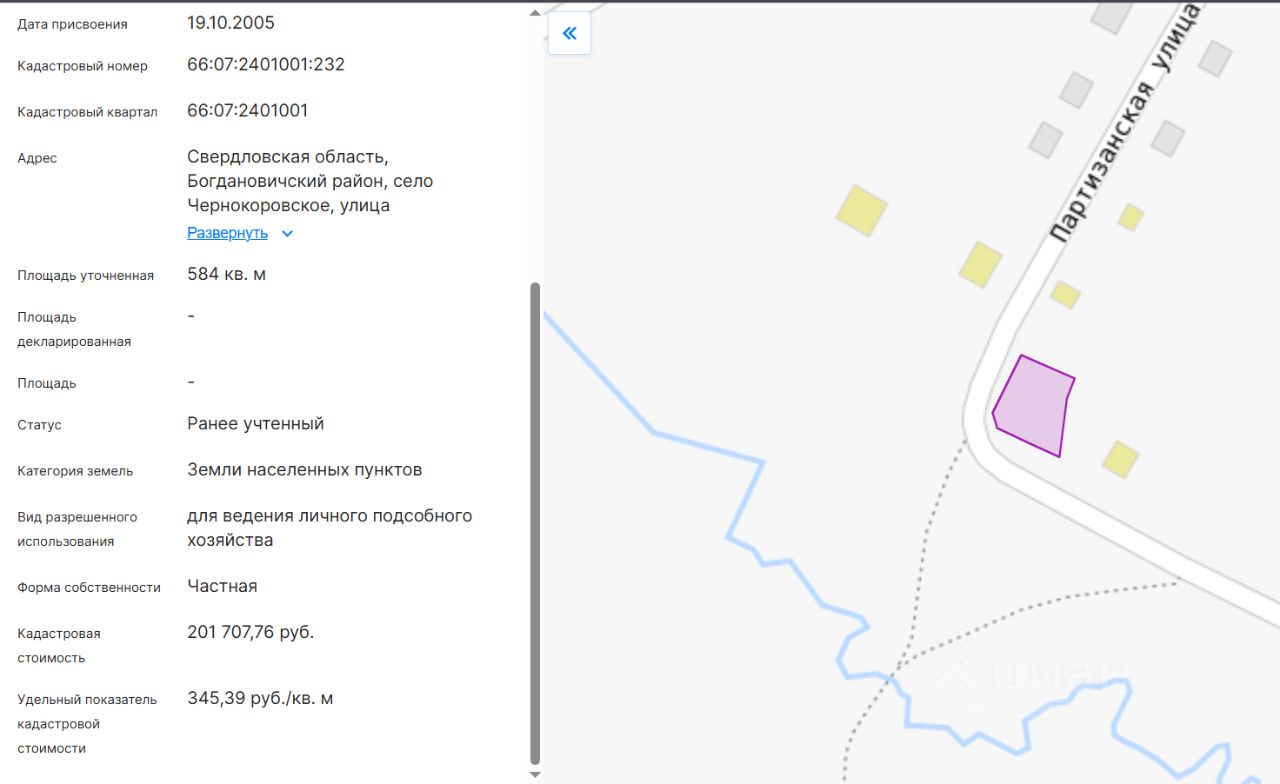Click the scrollbar down arrow at panel bottom
This screenshot has width=1280, height=784.
pyautogui.click(x=535, y=774)
